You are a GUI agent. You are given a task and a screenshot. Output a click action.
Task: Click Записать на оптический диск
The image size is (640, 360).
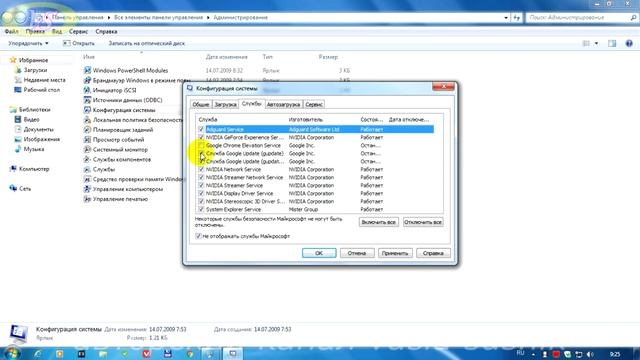(147, 43)
